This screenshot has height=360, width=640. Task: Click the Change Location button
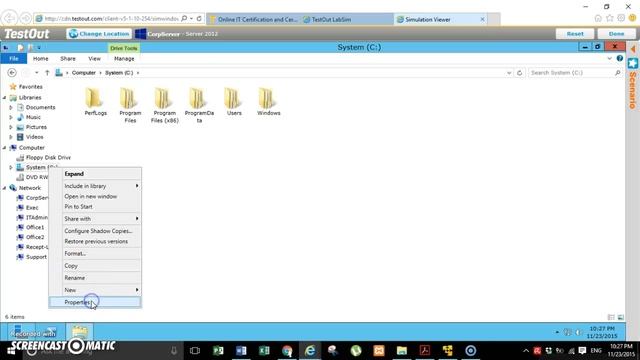(99, 34)
